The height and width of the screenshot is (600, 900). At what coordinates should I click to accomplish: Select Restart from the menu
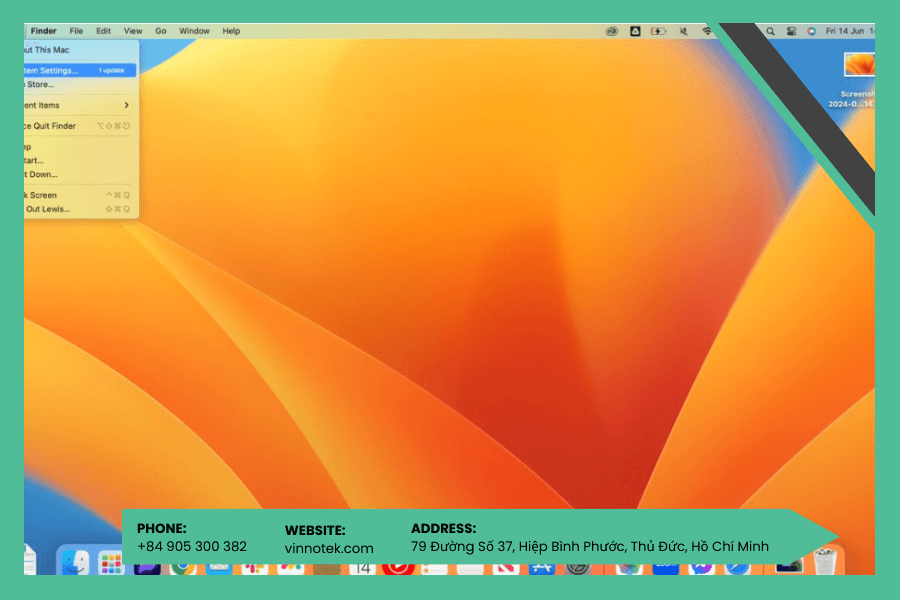[80, 161]
